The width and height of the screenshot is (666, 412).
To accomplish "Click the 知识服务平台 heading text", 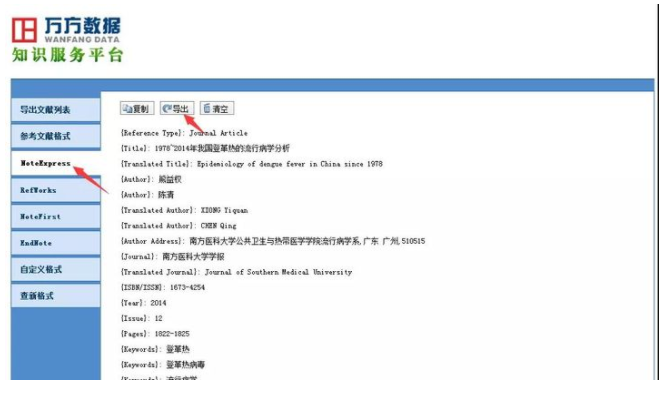I will [68, 55].
